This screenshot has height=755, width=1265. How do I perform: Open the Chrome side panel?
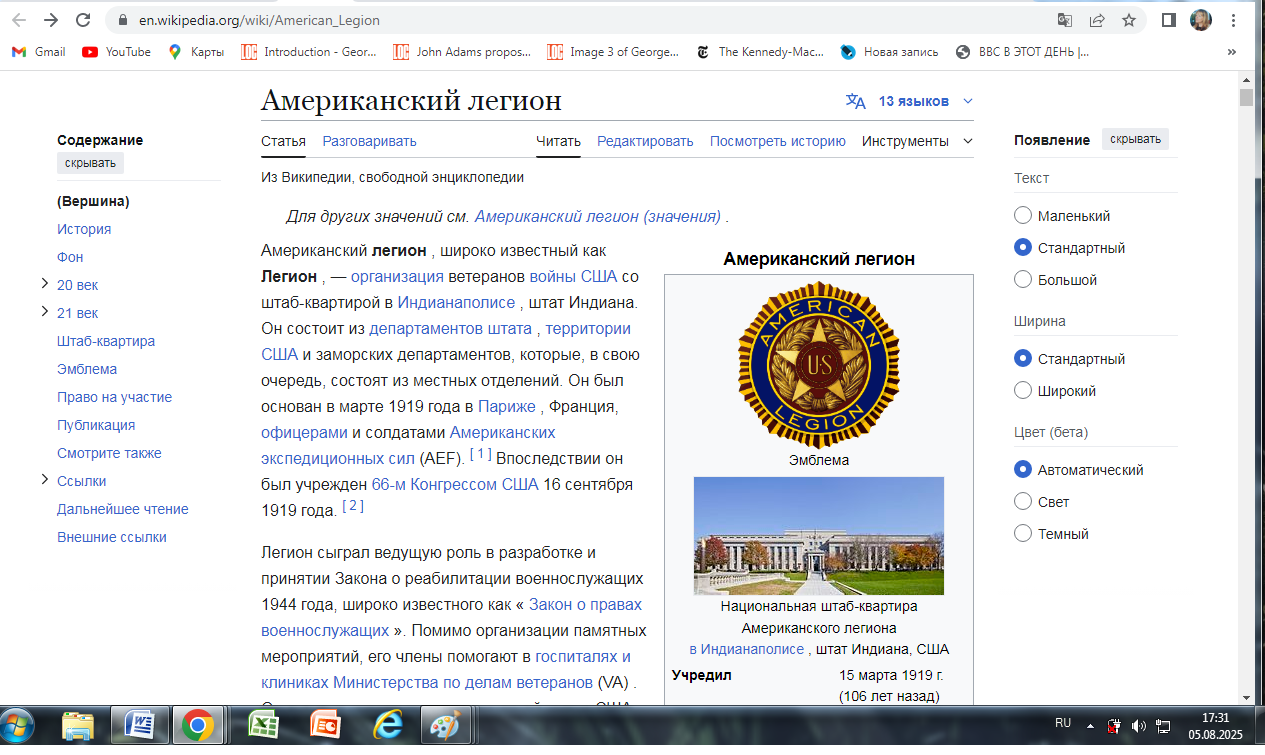click(1168, 20)
